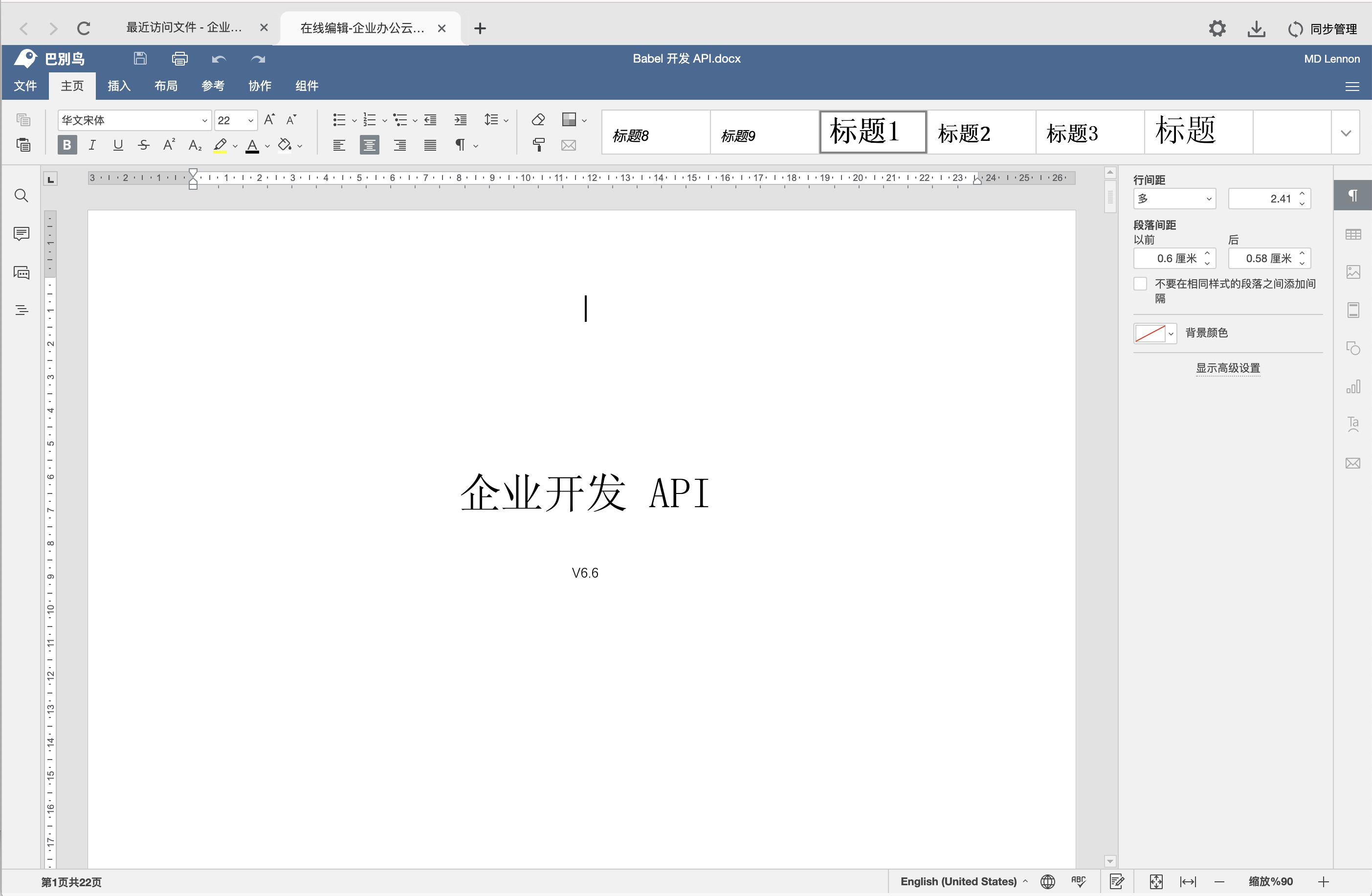Viewport: 1372px width, 896px height.
Task: Apply 标题8 style
Action: 656,132
